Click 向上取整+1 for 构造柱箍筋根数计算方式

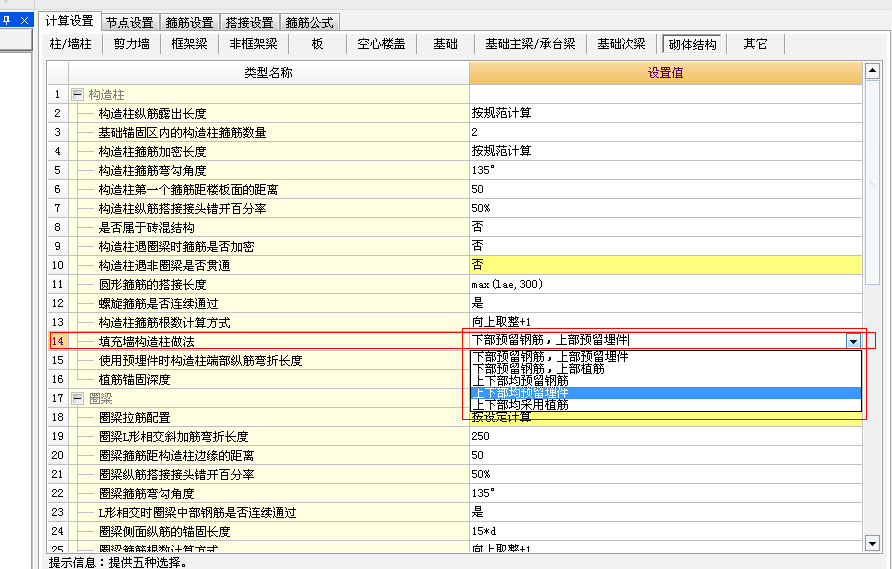point(666,322)
